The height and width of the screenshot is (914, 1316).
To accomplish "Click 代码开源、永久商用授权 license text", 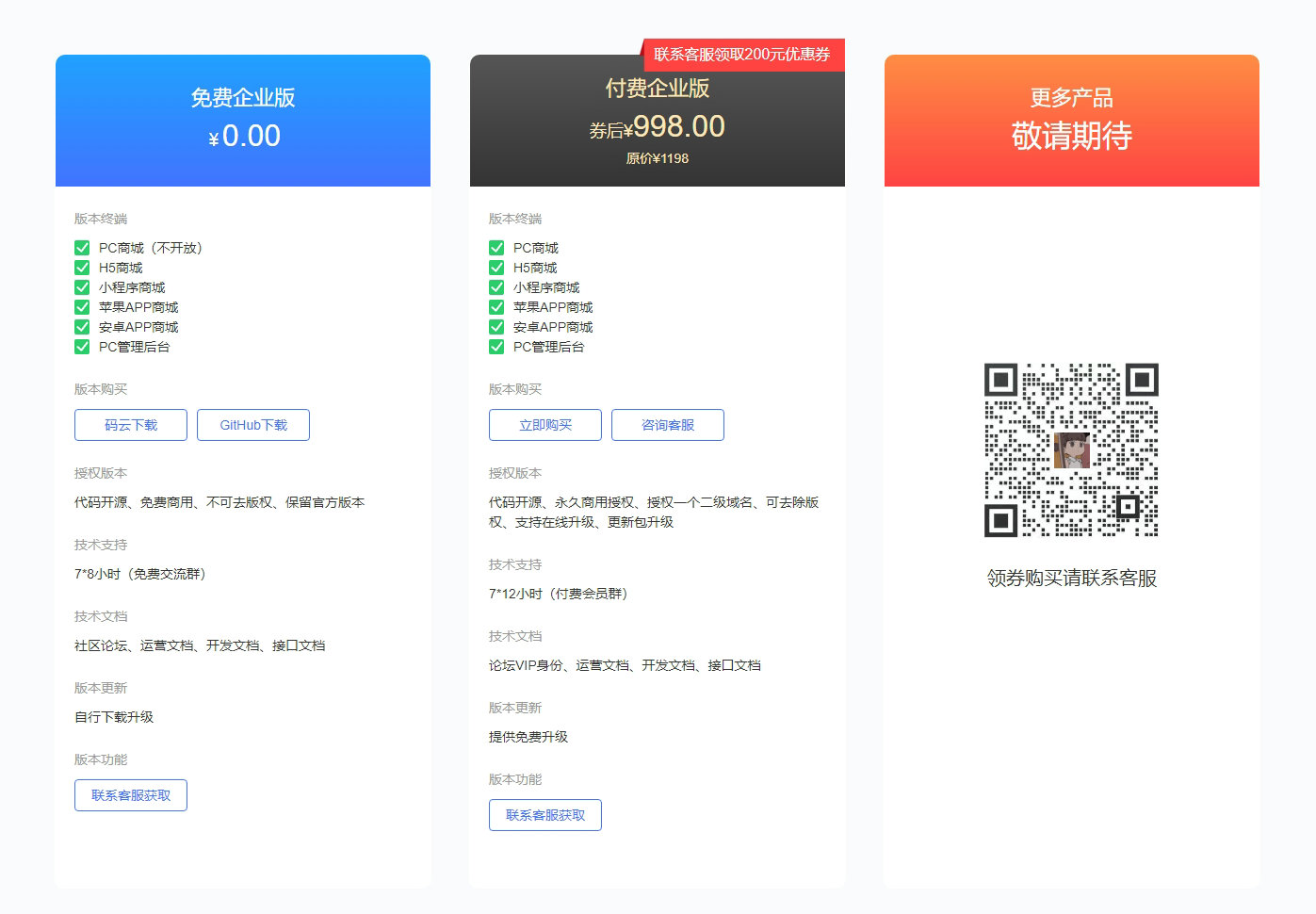I will pyautogui.click(x=654, y=513).
